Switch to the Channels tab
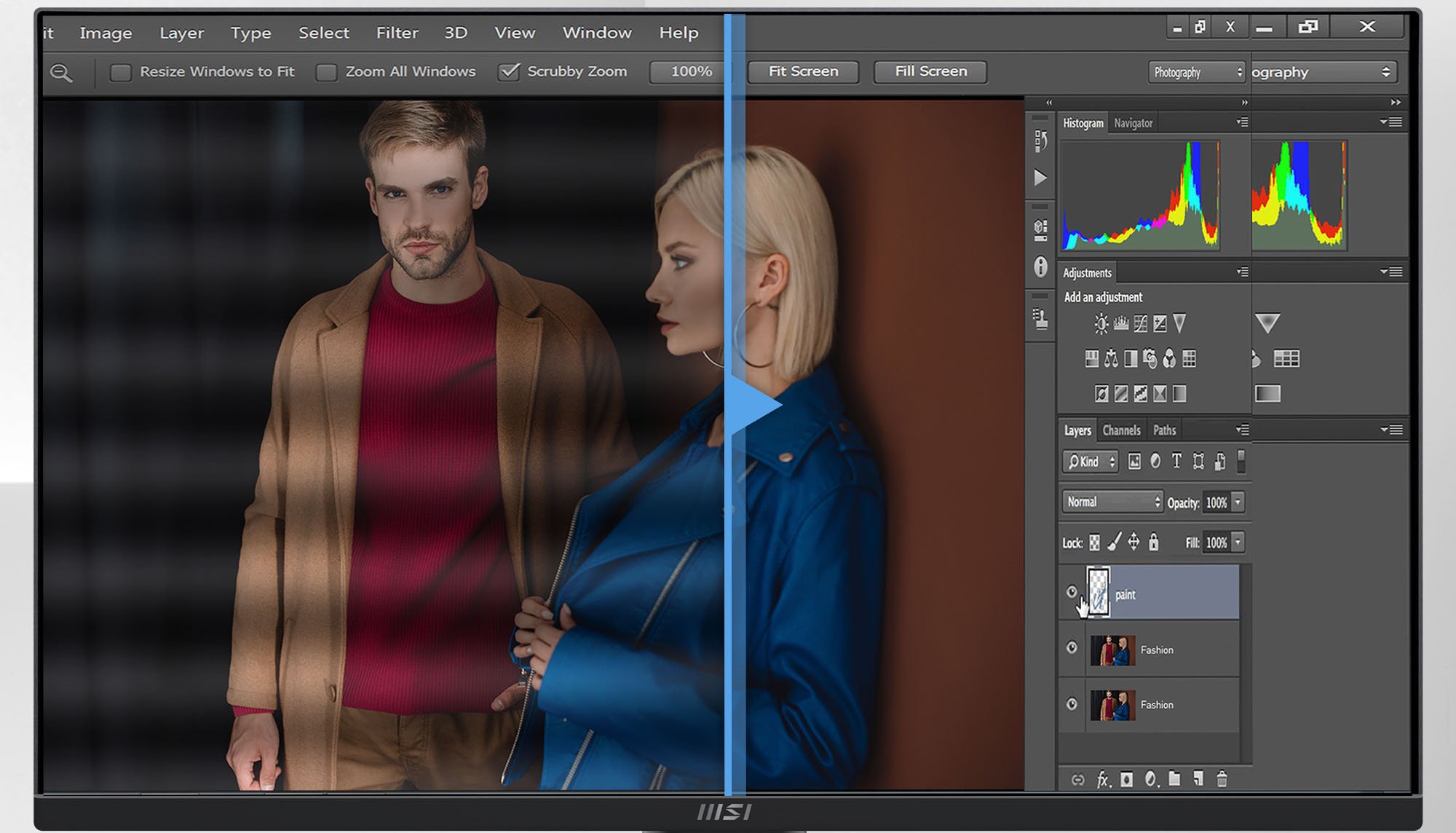This screenshot has width=1456, height=833. click(1121, 430)
